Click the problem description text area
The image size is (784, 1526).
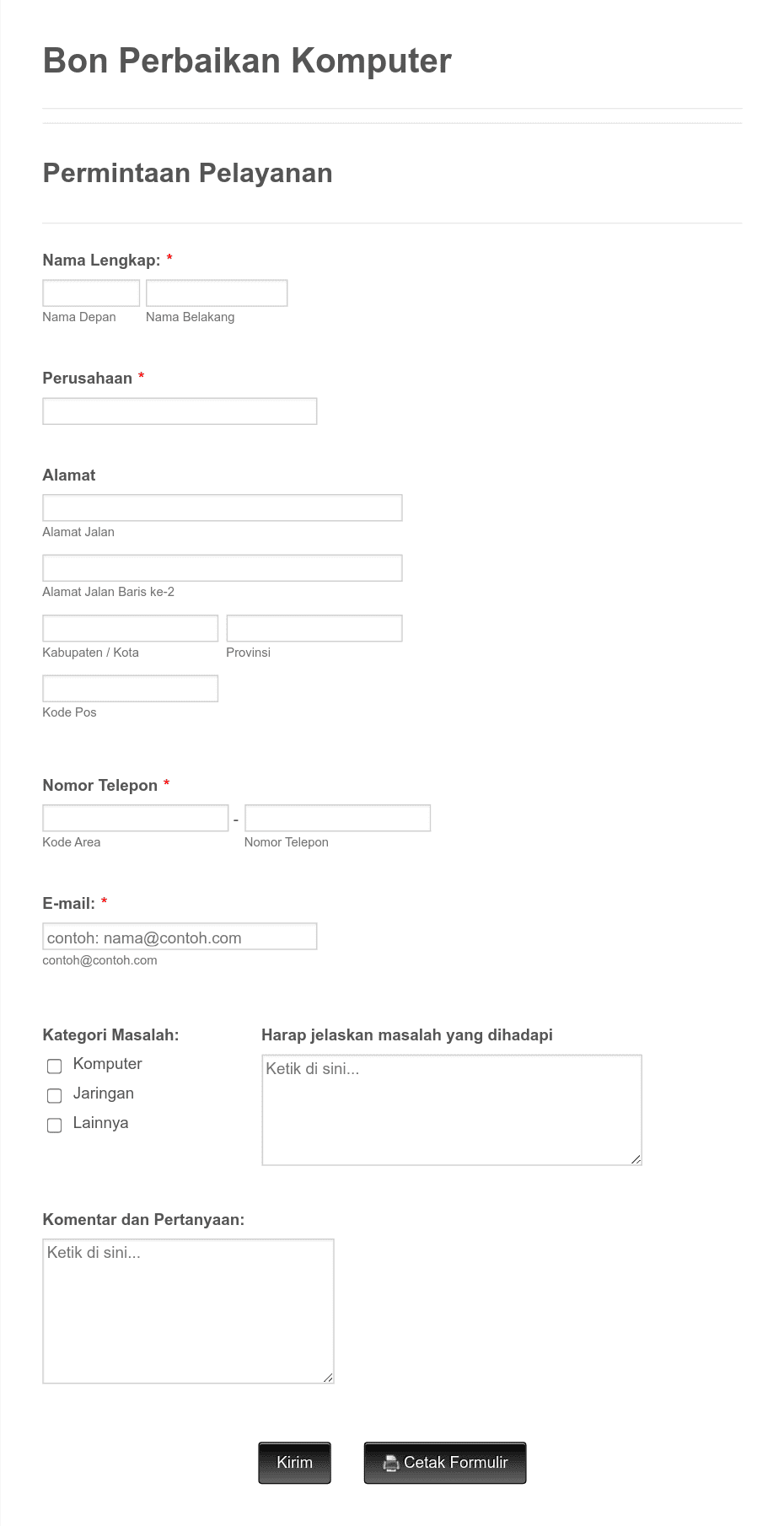tap(452, 1109)
